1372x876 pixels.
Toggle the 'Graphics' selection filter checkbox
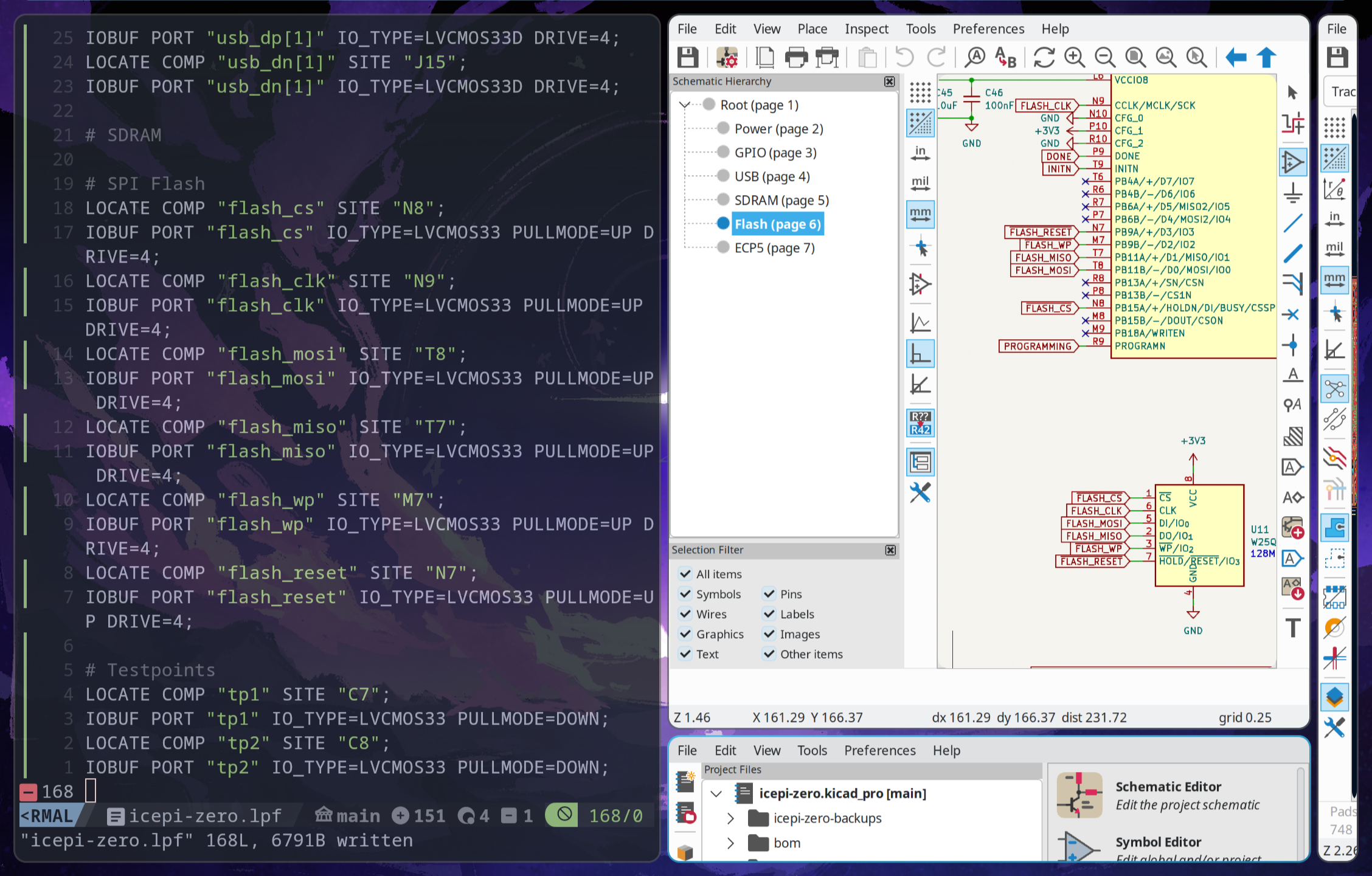pyautogui.click(x=685, y=633)
